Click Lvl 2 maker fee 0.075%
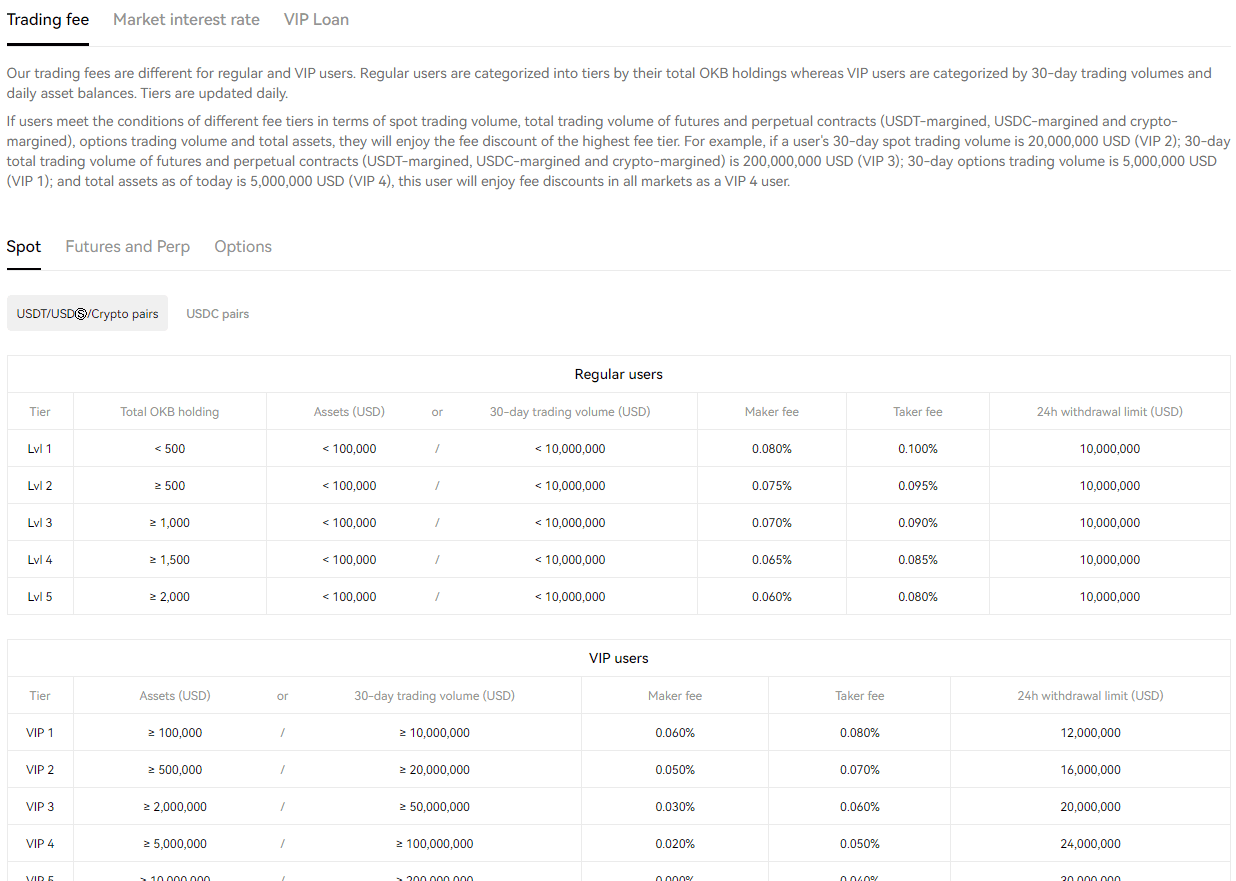The image size is (1236, 881). pyautogui.click(x=771, y=486)
